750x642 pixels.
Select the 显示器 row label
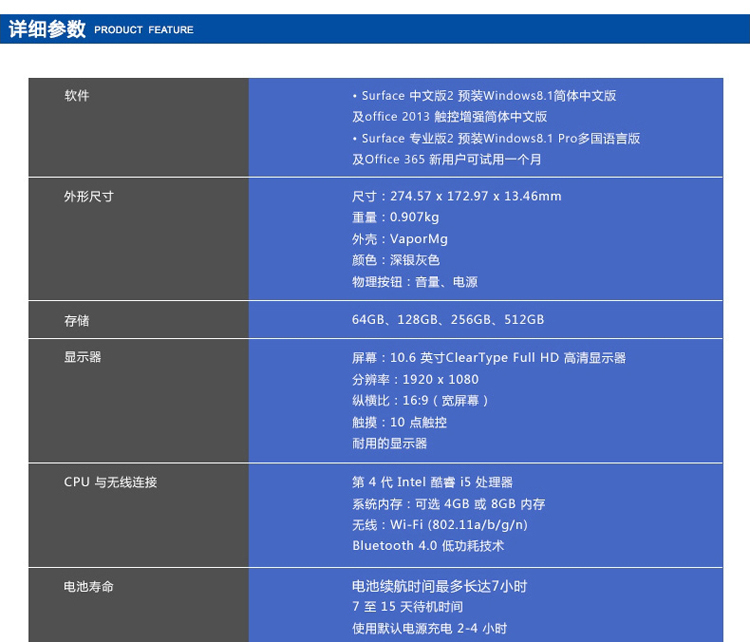point(83,357)
